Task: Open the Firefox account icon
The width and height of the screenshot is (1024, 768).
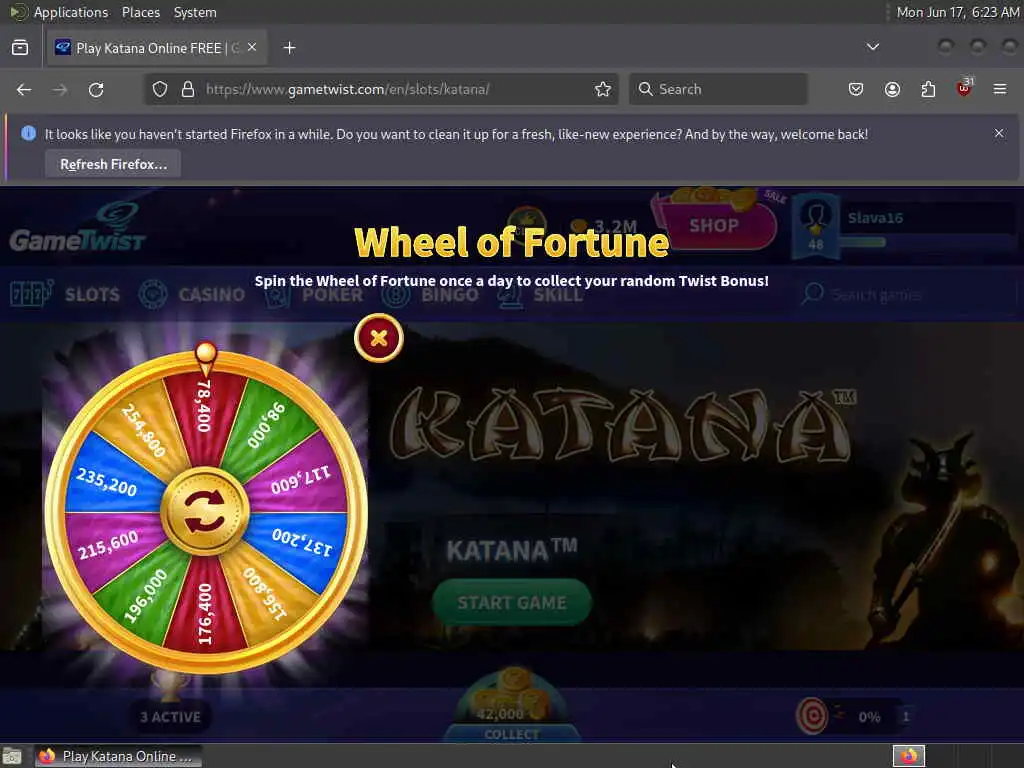Action: tap(892, 89)
